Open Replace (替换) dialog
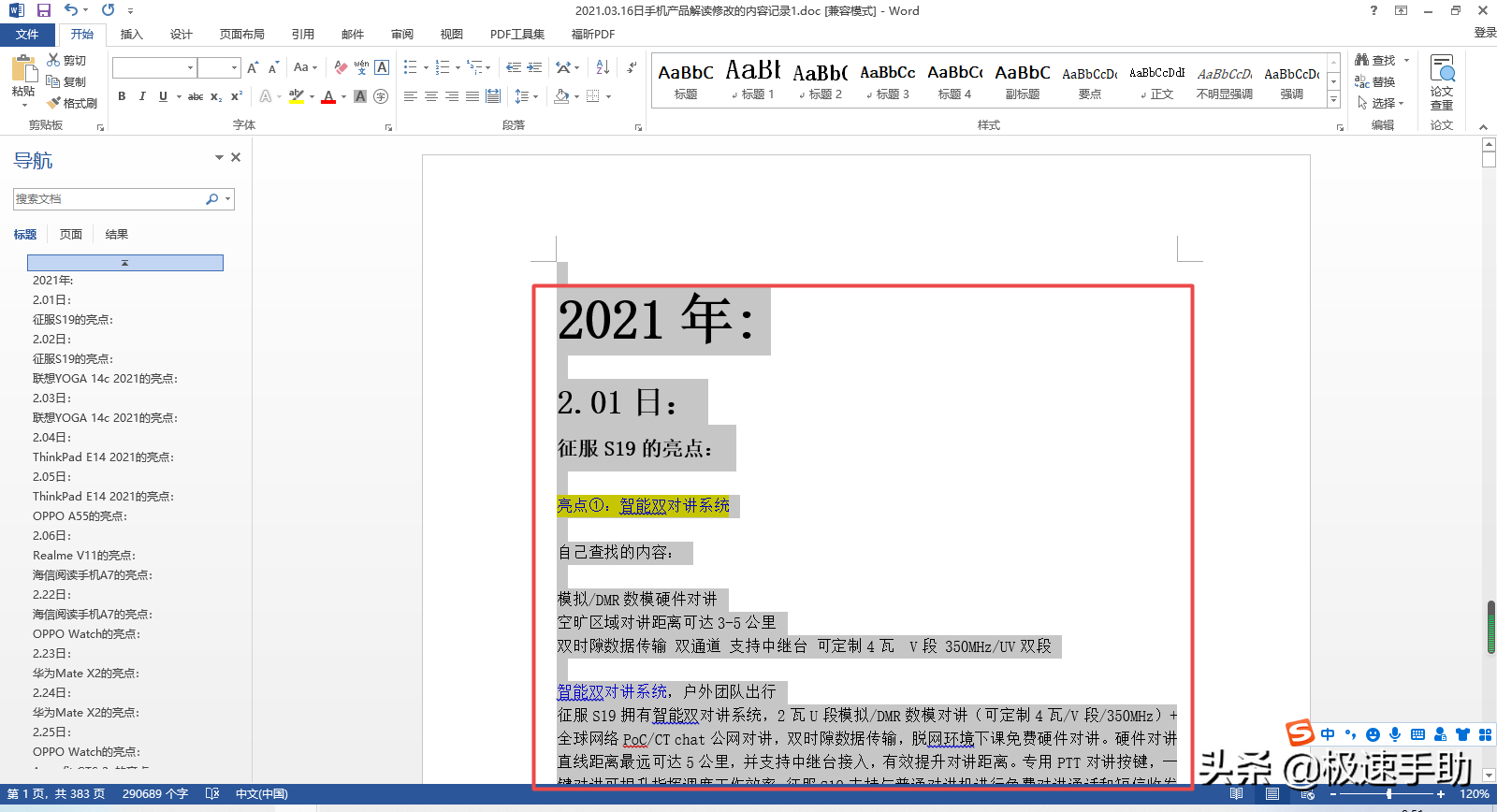Viewport: 1497px width, 812px height. (1375, 82)
